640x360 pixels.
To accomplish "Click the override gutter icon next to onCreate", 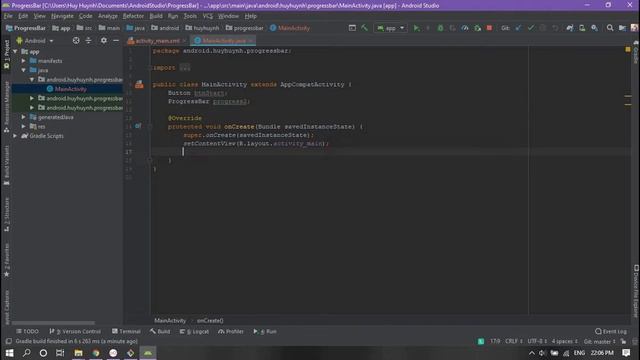I will click(138, 126).
